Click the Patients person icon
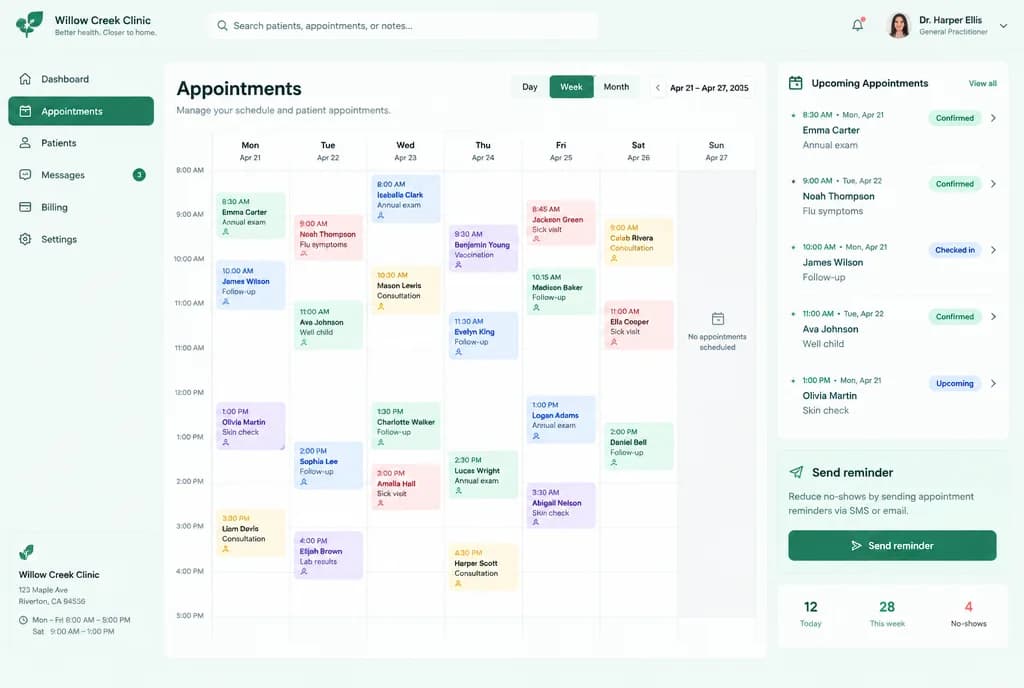Viewport: 1024px width, 688px height. pos(25,142)
